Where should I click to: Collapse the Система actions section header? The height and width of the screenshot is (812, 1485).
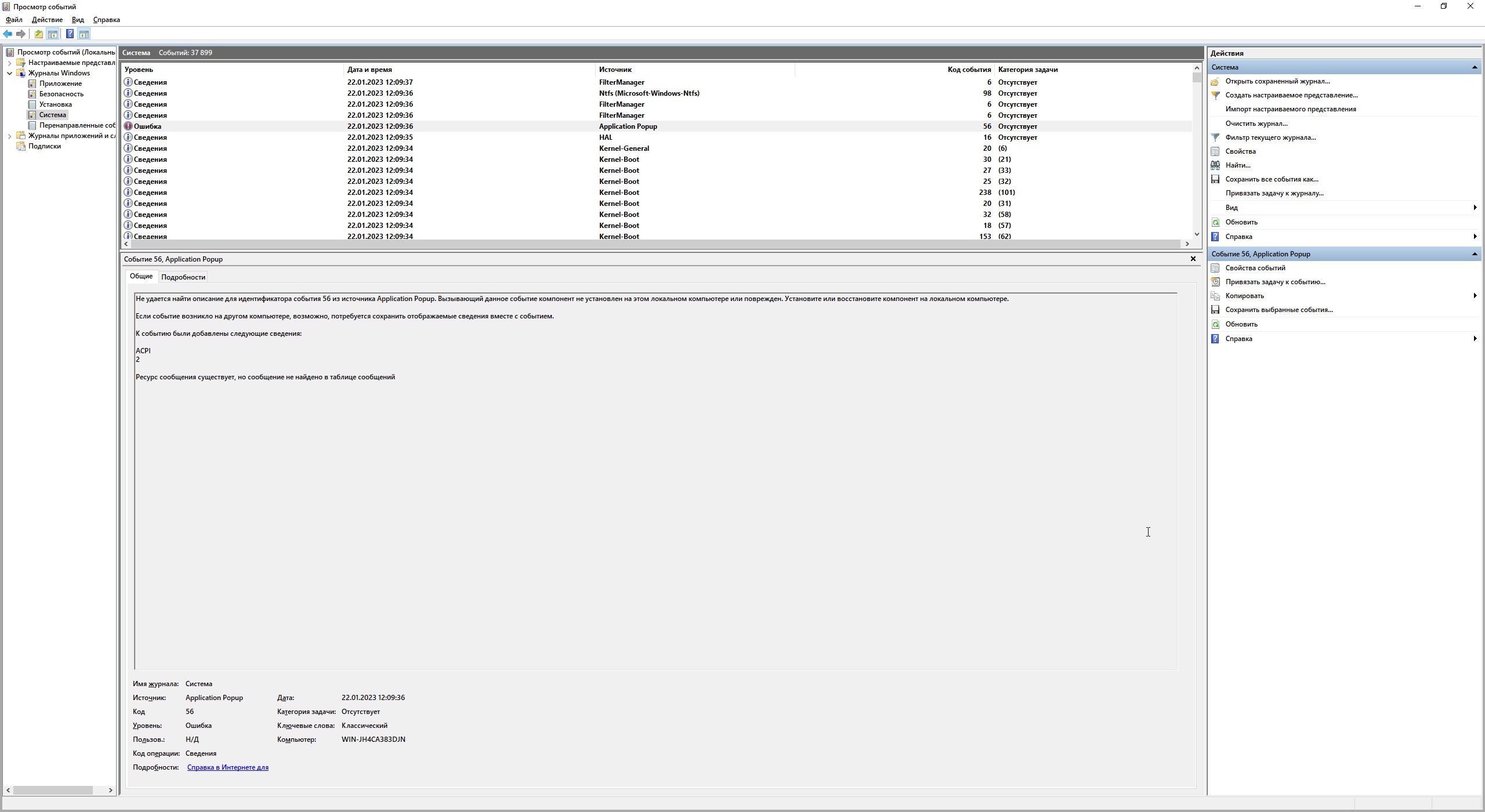[x=1474, y=67]
